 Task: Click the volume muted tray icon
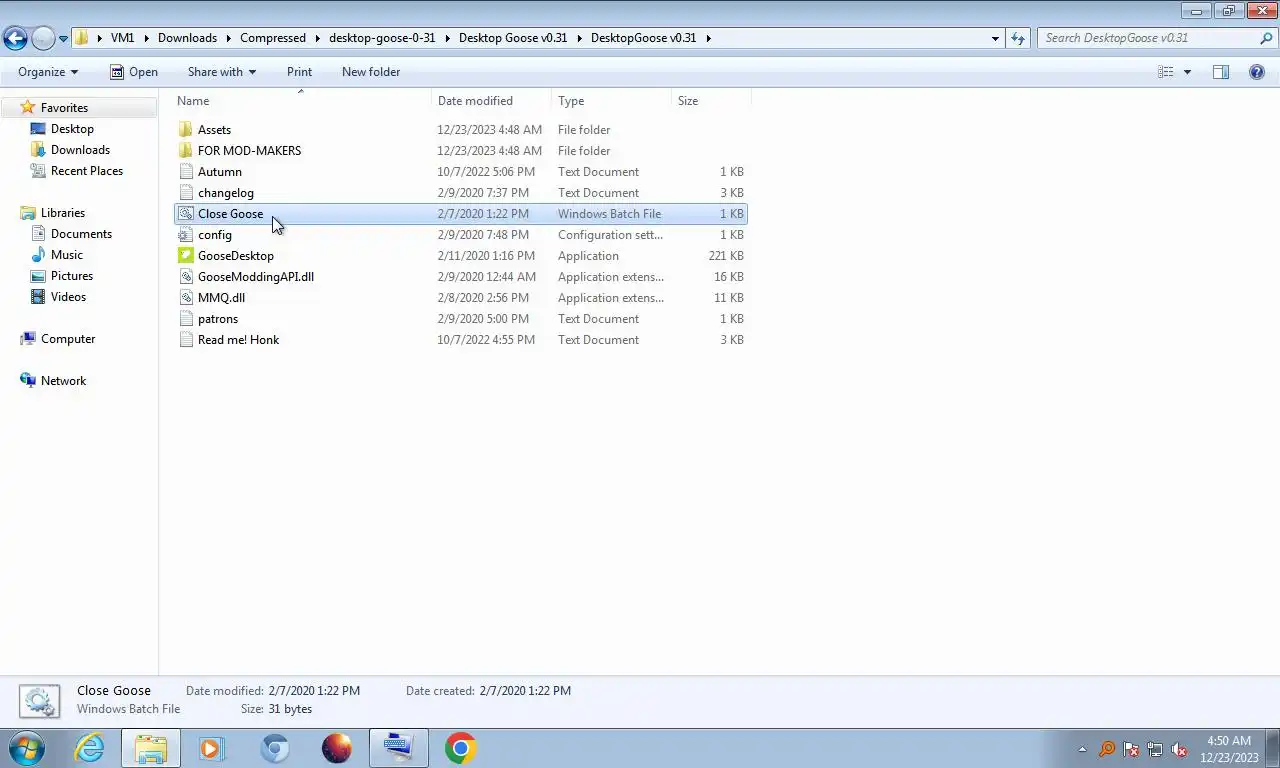pos(1179,749)
